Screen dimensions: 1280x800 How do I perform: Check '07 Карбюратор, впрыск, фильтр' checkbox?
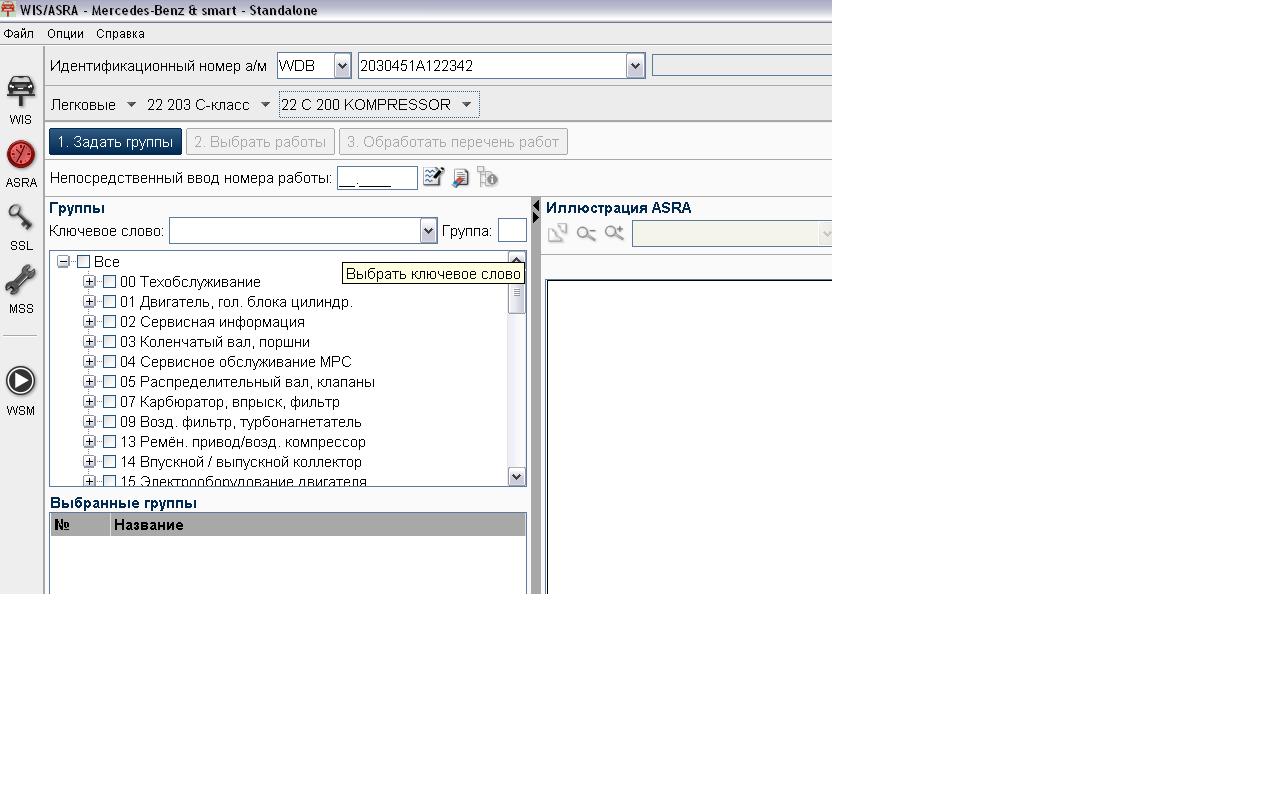[110, 402]
